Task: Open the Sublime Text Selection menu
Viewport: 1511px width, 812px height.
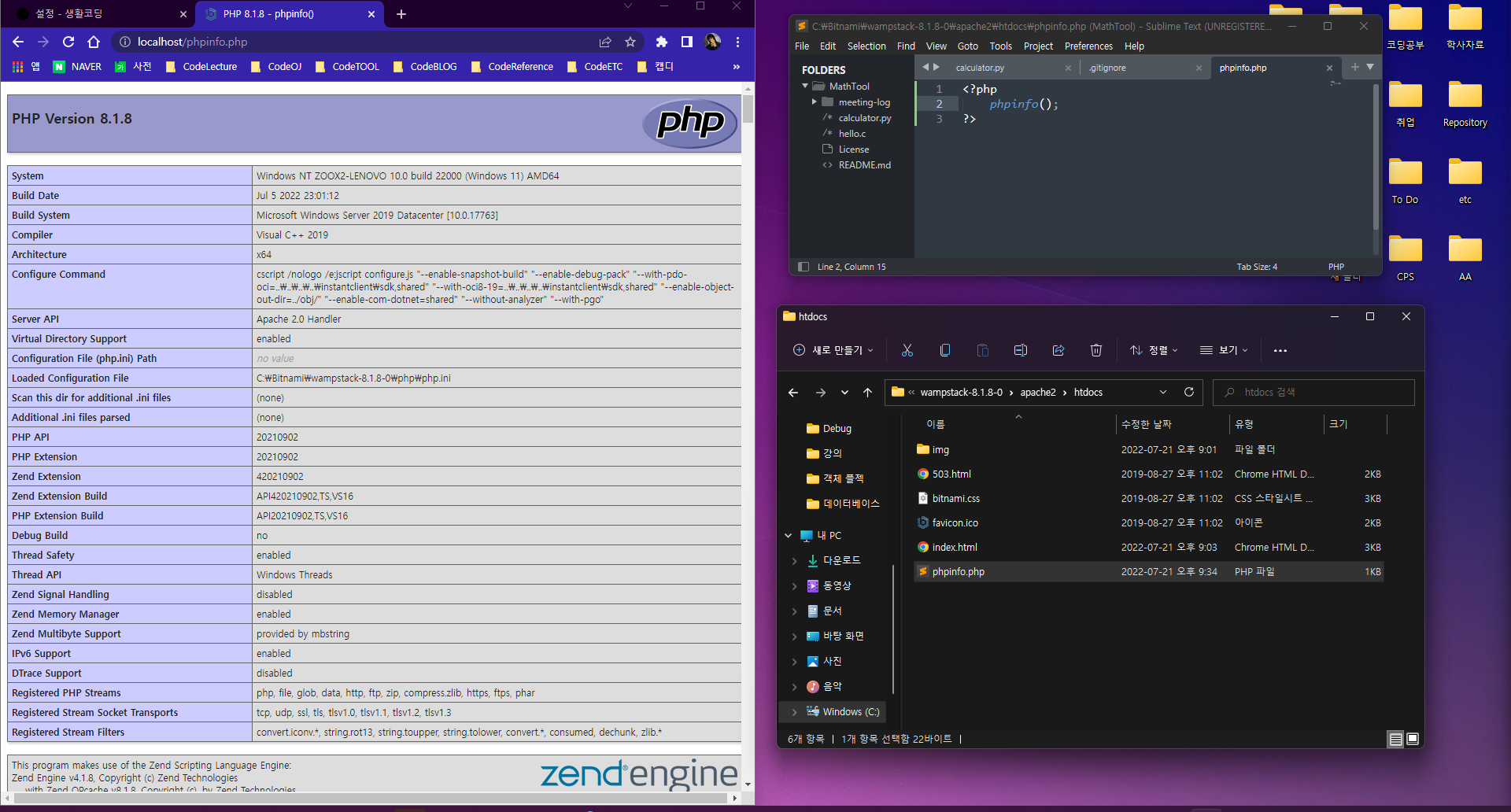Action: (x=866, y=46)
